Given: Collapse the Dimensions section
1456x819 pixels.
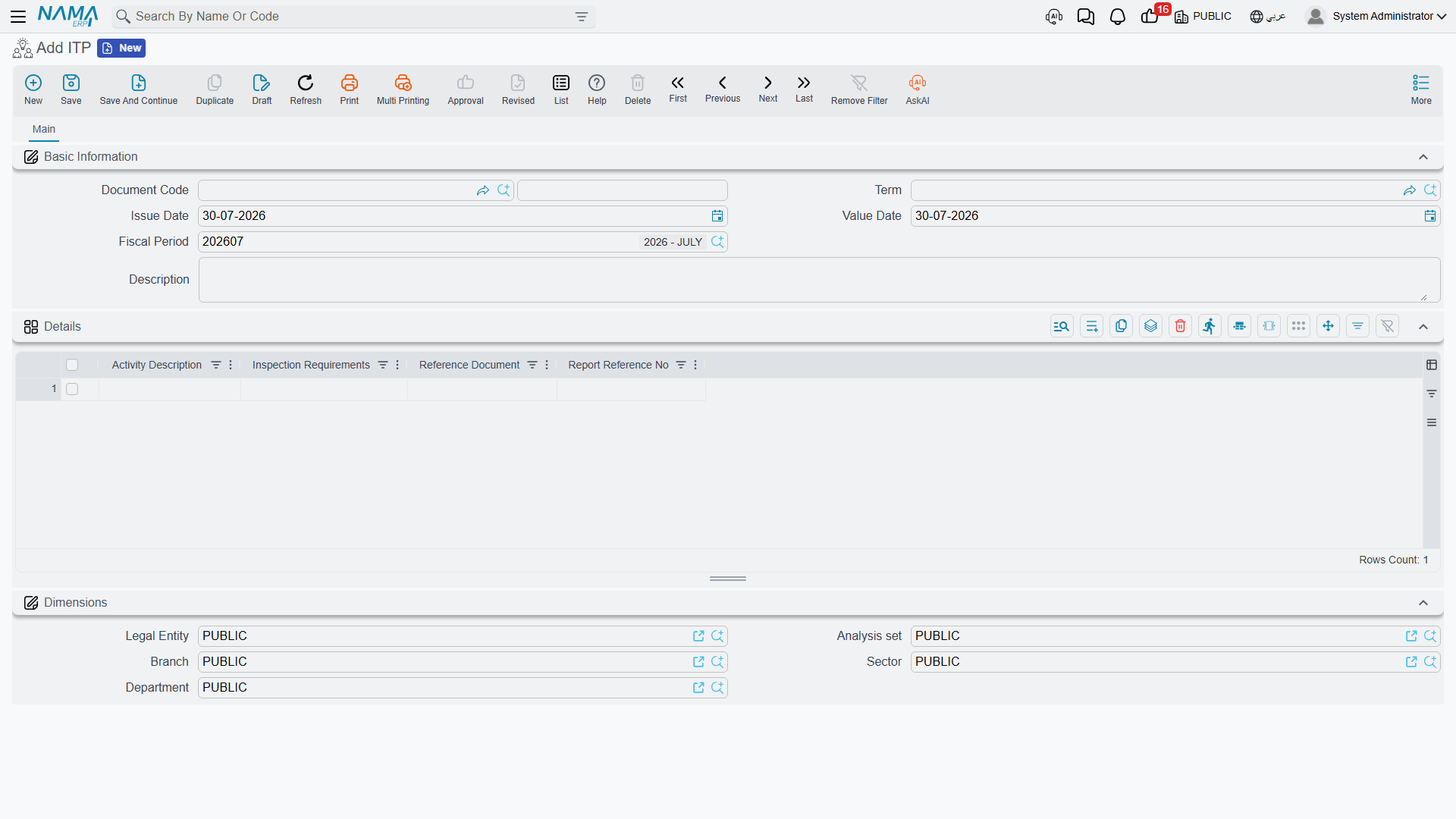Looking at the screenshot, I should tap(1423, 603).
